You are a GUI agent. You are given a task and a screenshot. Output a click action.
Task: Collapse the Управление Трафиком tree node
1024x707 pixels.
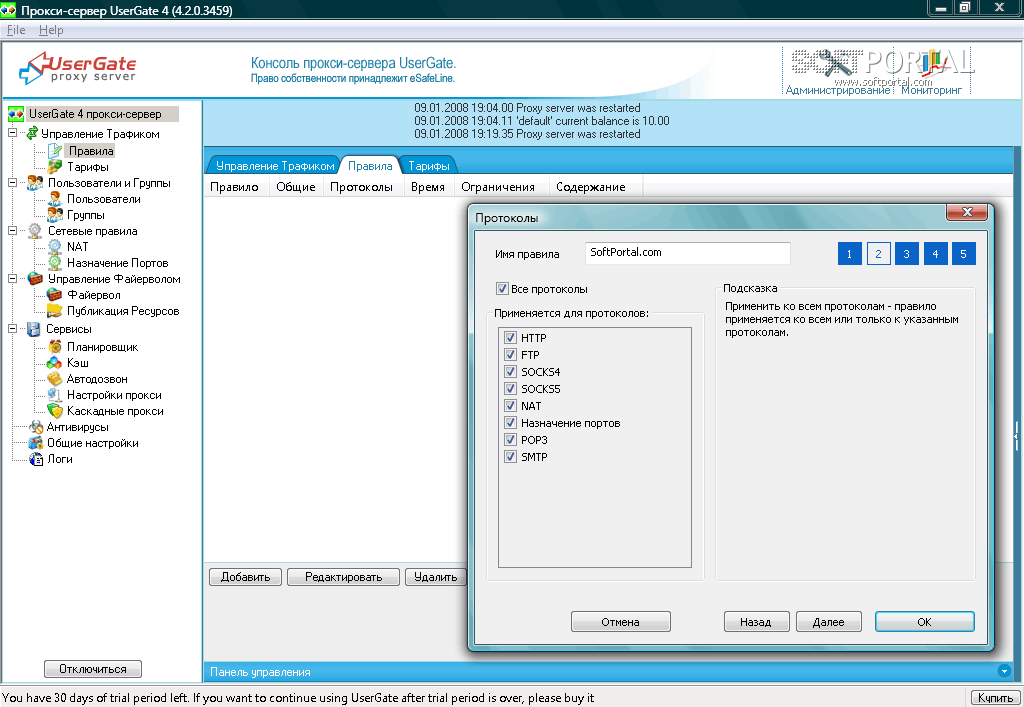(12, 133)
